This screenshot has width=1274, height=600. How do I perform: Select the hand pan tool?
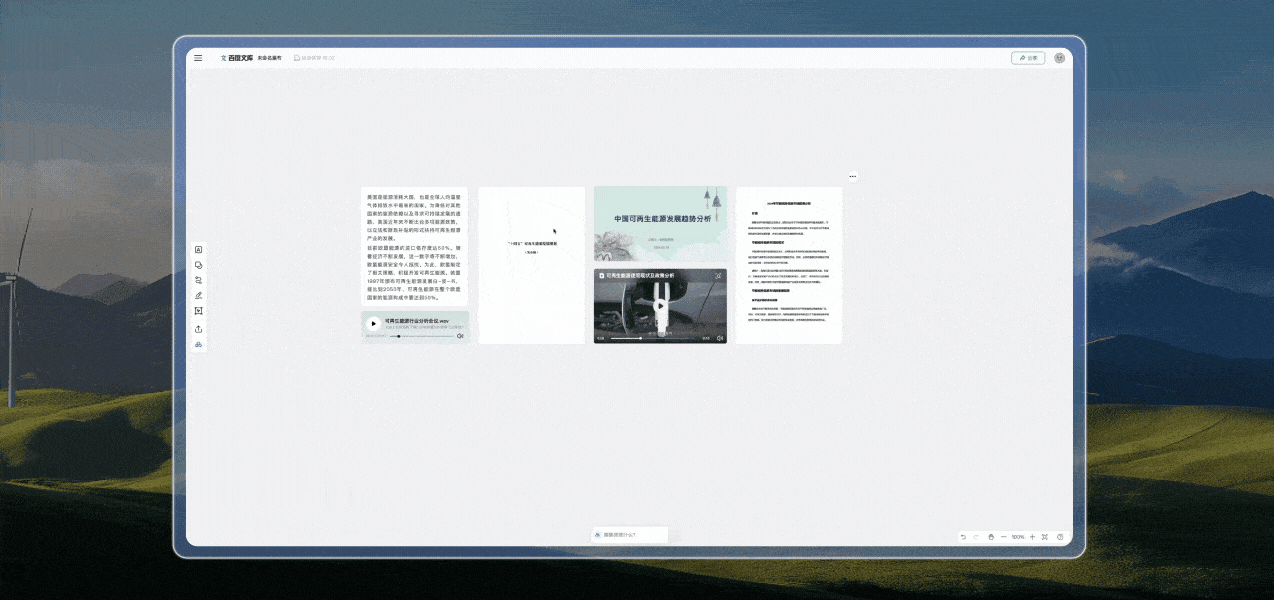[x=991, y=537]
